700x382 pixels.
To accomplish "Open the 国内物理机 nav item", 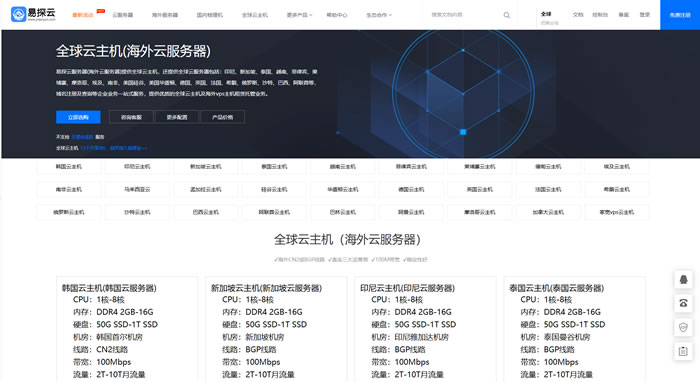I will [x=210, y=15].
